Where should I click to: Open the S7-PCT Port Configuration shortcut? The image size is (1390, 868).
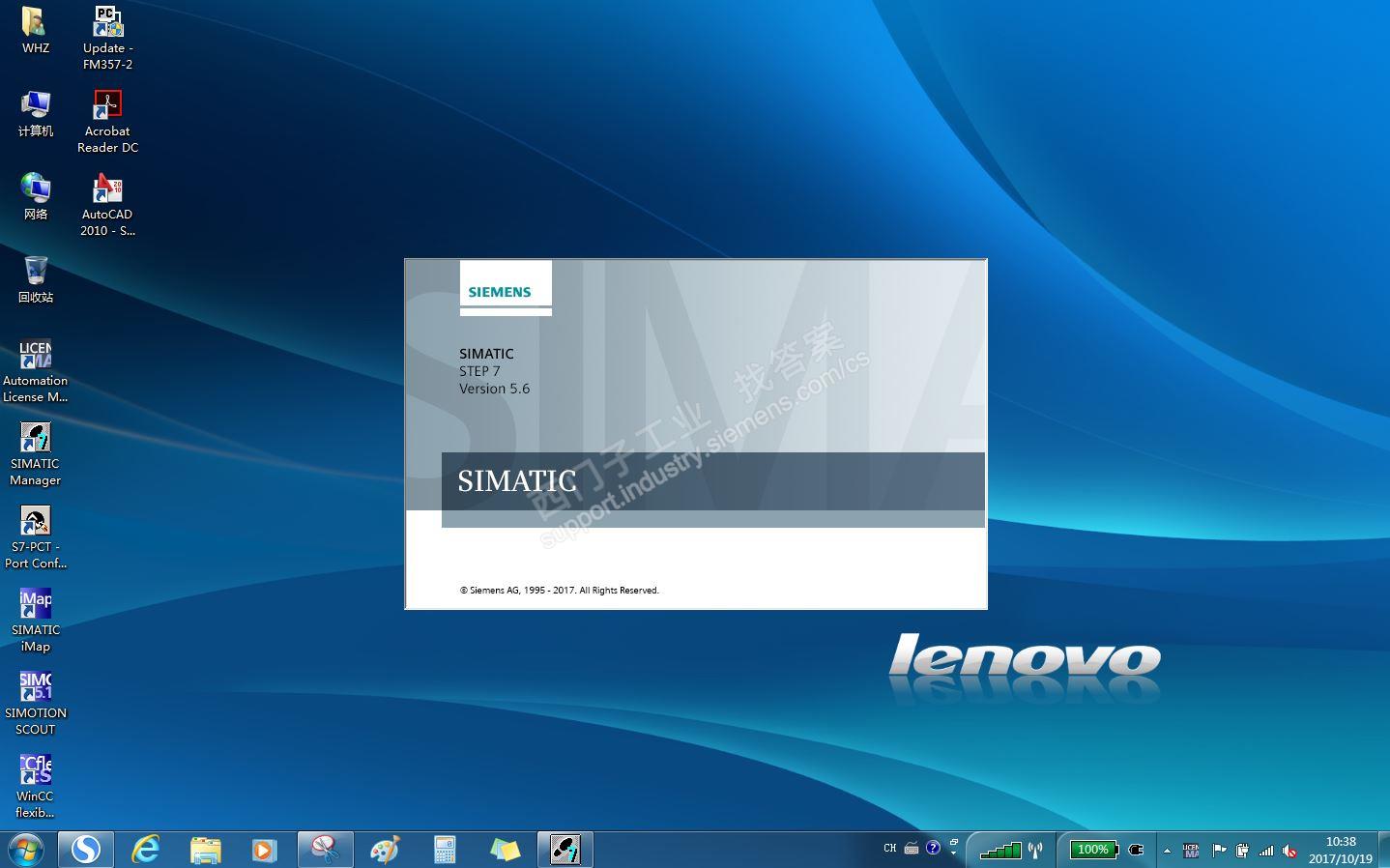coord(36,537)
